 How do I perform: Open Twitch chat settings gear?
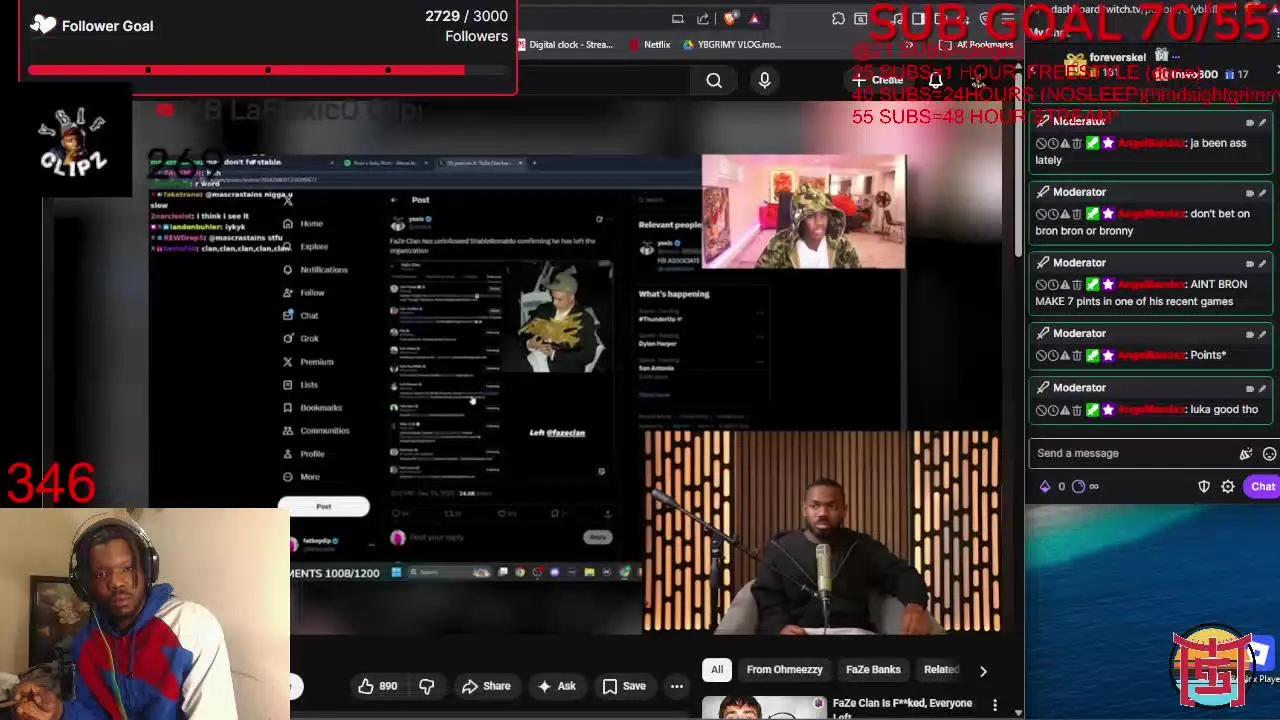[1228, 487]
